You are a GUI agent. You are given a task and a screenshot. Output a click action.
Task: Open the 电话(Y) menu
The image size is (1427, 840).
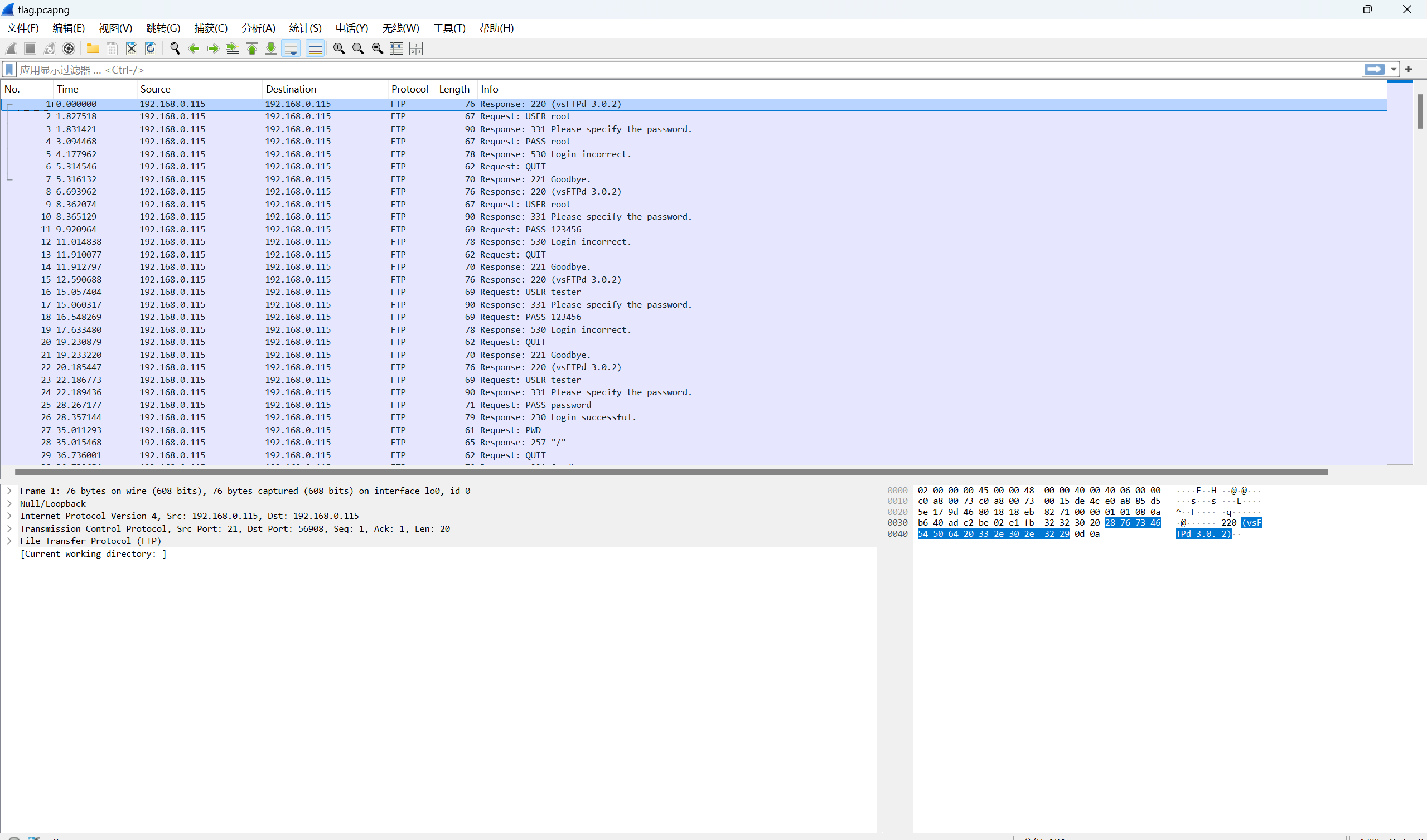(x=352, y=28)
